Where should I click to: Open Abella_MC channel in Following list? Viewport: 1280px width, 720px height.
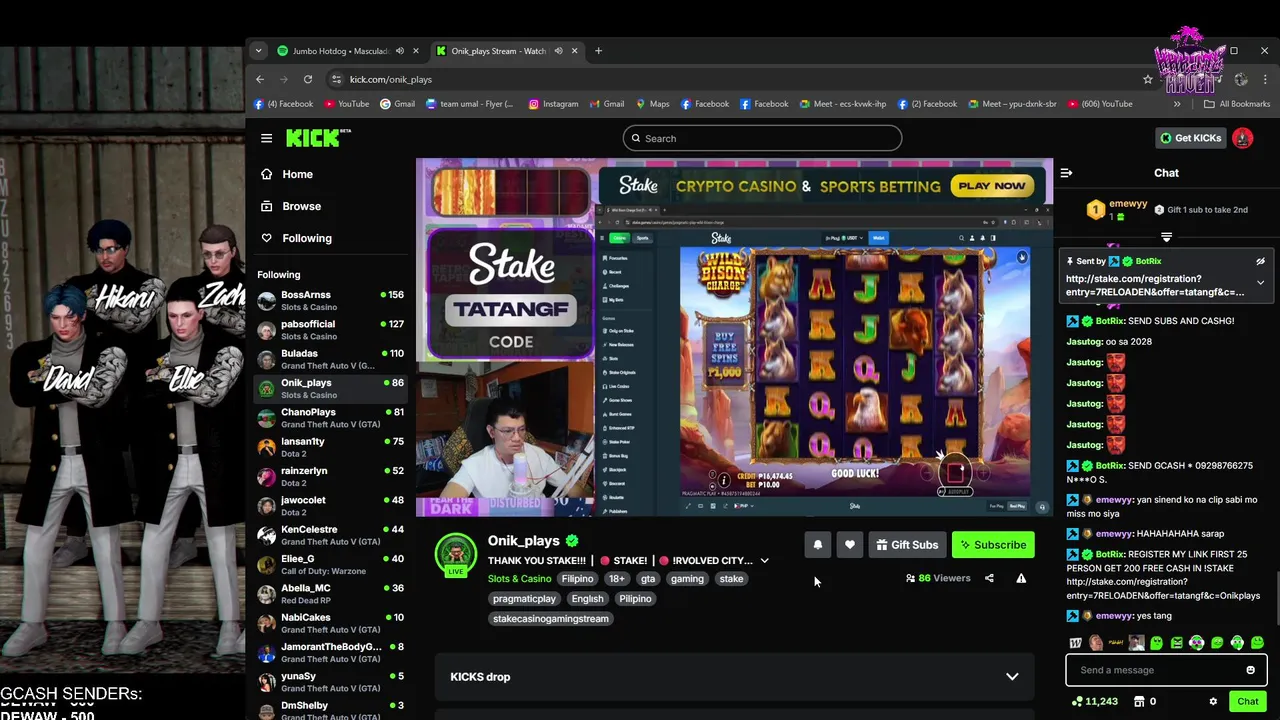coord(330,593)
